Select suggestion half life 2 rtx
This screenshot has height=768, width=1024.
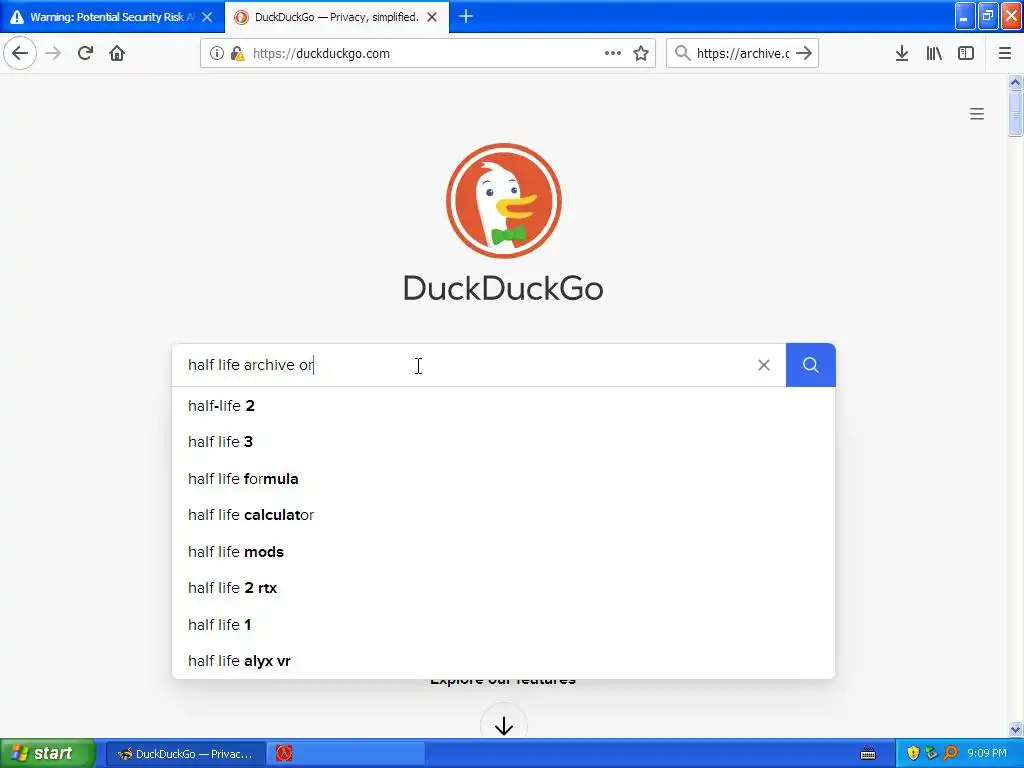pyautogui.click(x=503, y=588)
